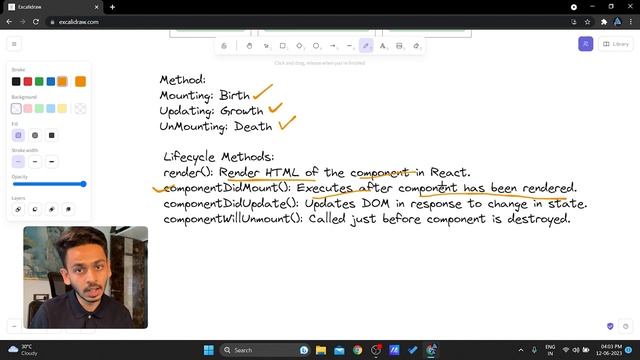The image size is (640, 360).
Task: Open File Explorer from taskbar
Action: [x=321, y=350]
